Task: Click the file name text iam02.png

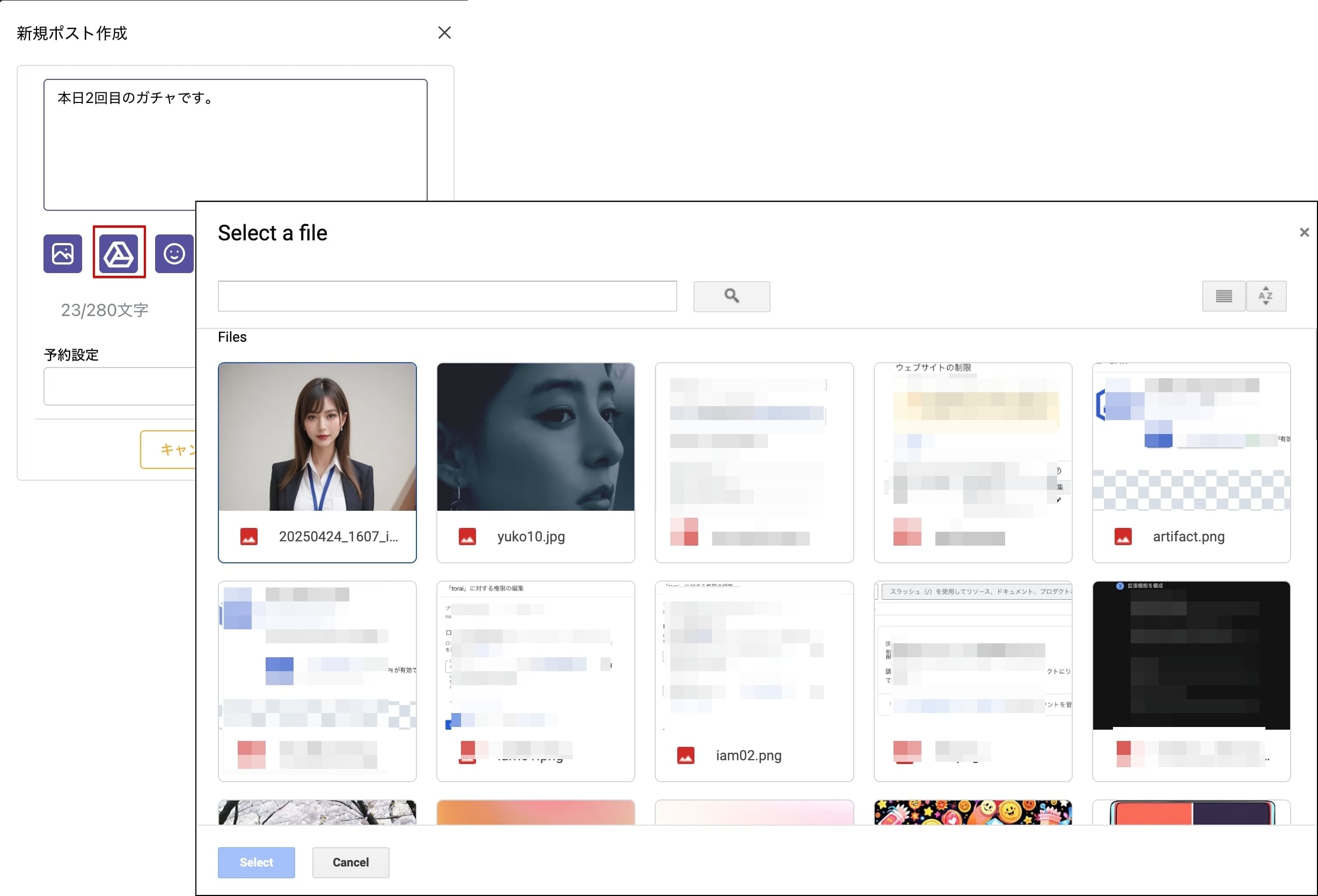Action: pyautogui.click(x=749, y=755)
